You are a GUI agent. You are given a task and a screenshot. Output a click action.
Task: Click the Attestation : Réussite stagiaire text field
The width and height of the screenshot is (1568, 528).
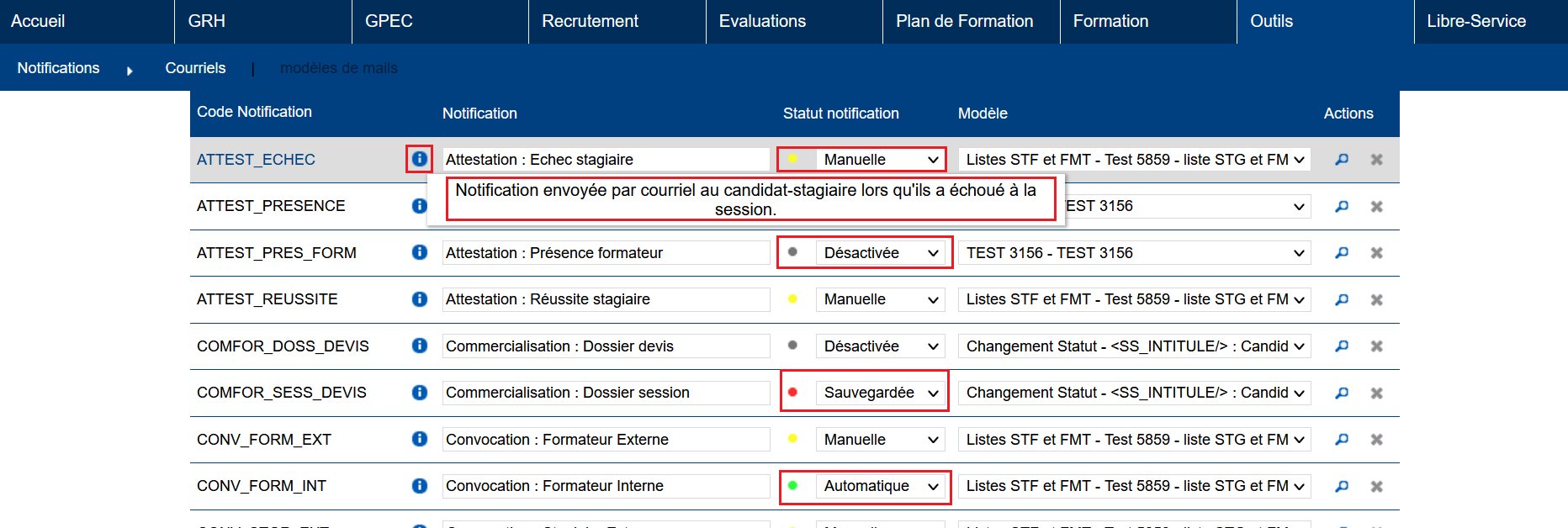click(606, 299)
